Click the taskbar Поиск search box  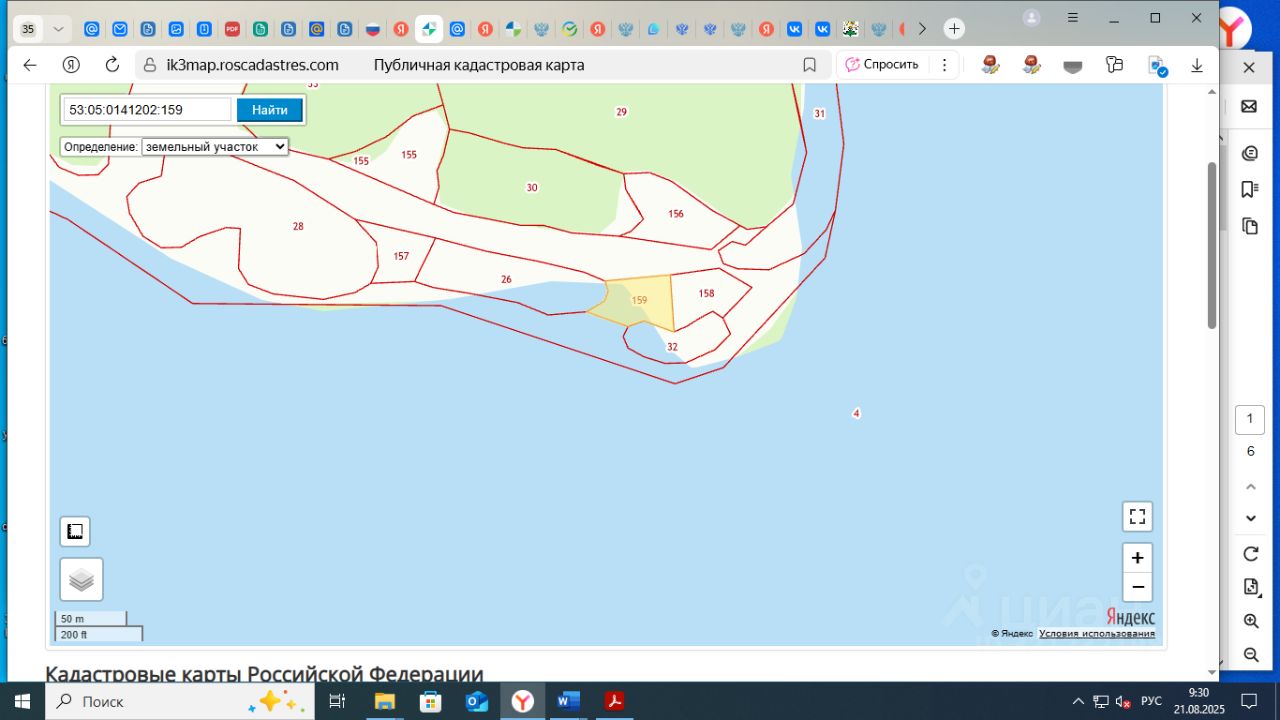click(x=180, y=701)
